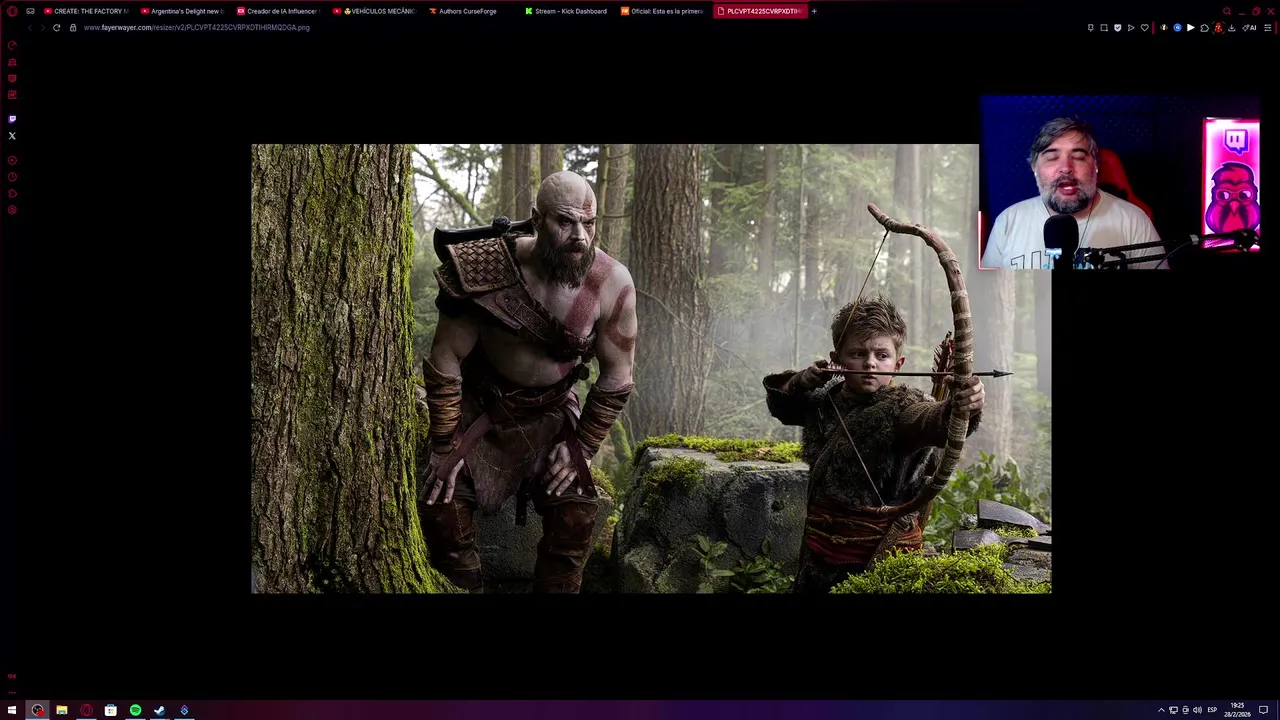Open the sidebar icon below History
Screen dimensions: 1280x720
[12, 193]
